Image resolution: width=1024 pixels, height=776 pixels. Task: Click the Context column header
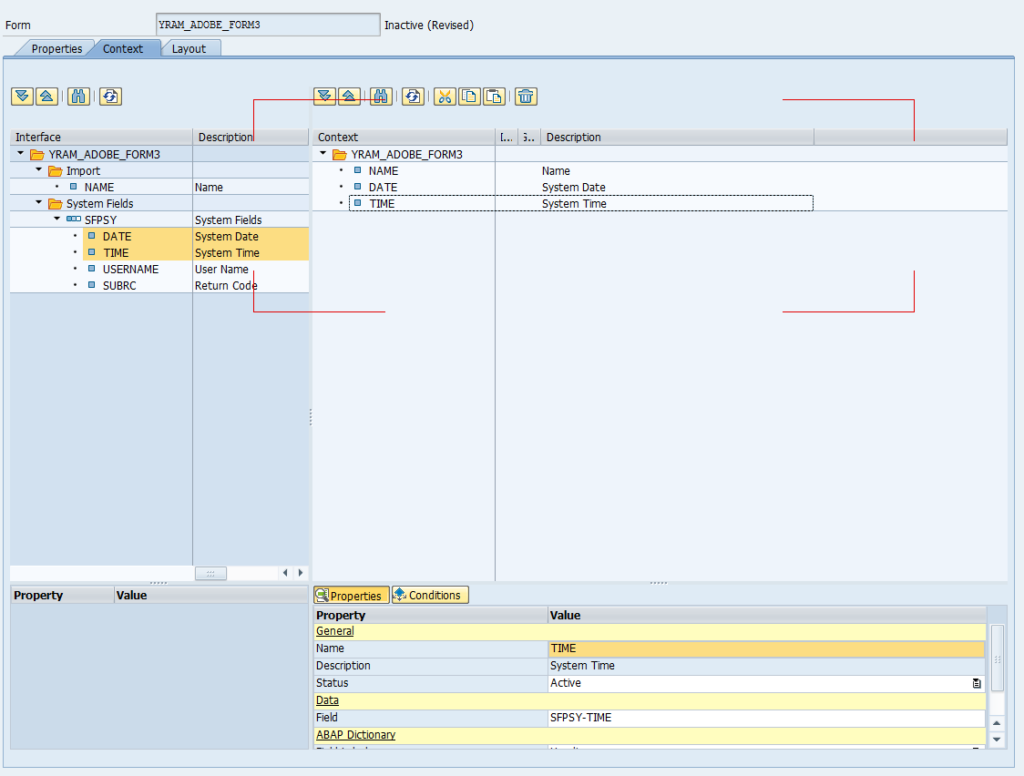coord(404,137)
